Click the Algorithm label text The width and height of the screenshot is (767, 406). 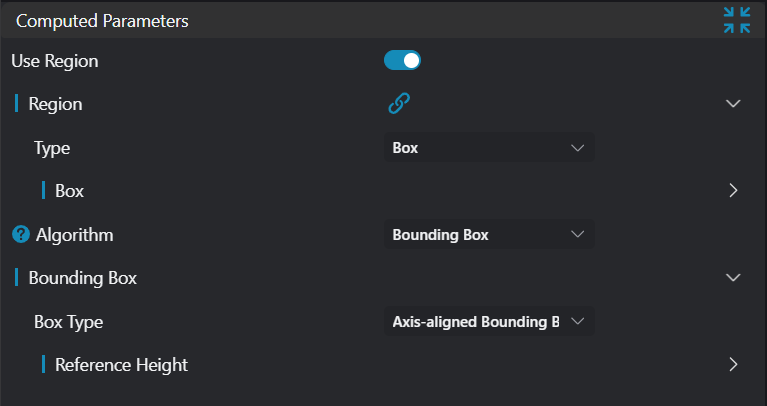[74, 235]
